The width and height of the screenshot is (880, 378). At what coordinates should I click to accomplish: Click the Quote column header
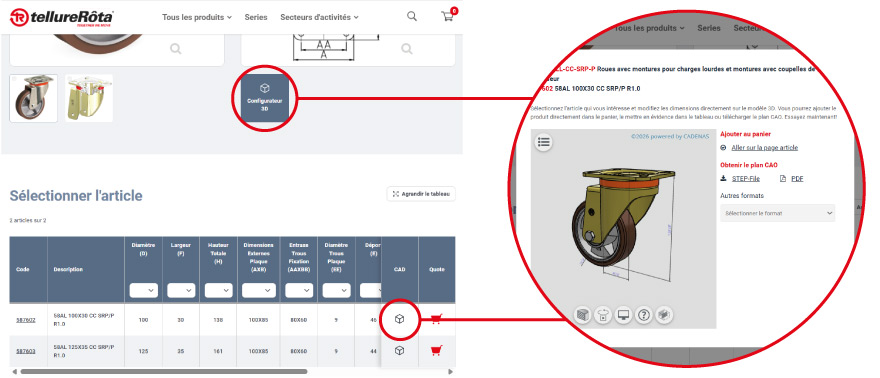[437, 269]
